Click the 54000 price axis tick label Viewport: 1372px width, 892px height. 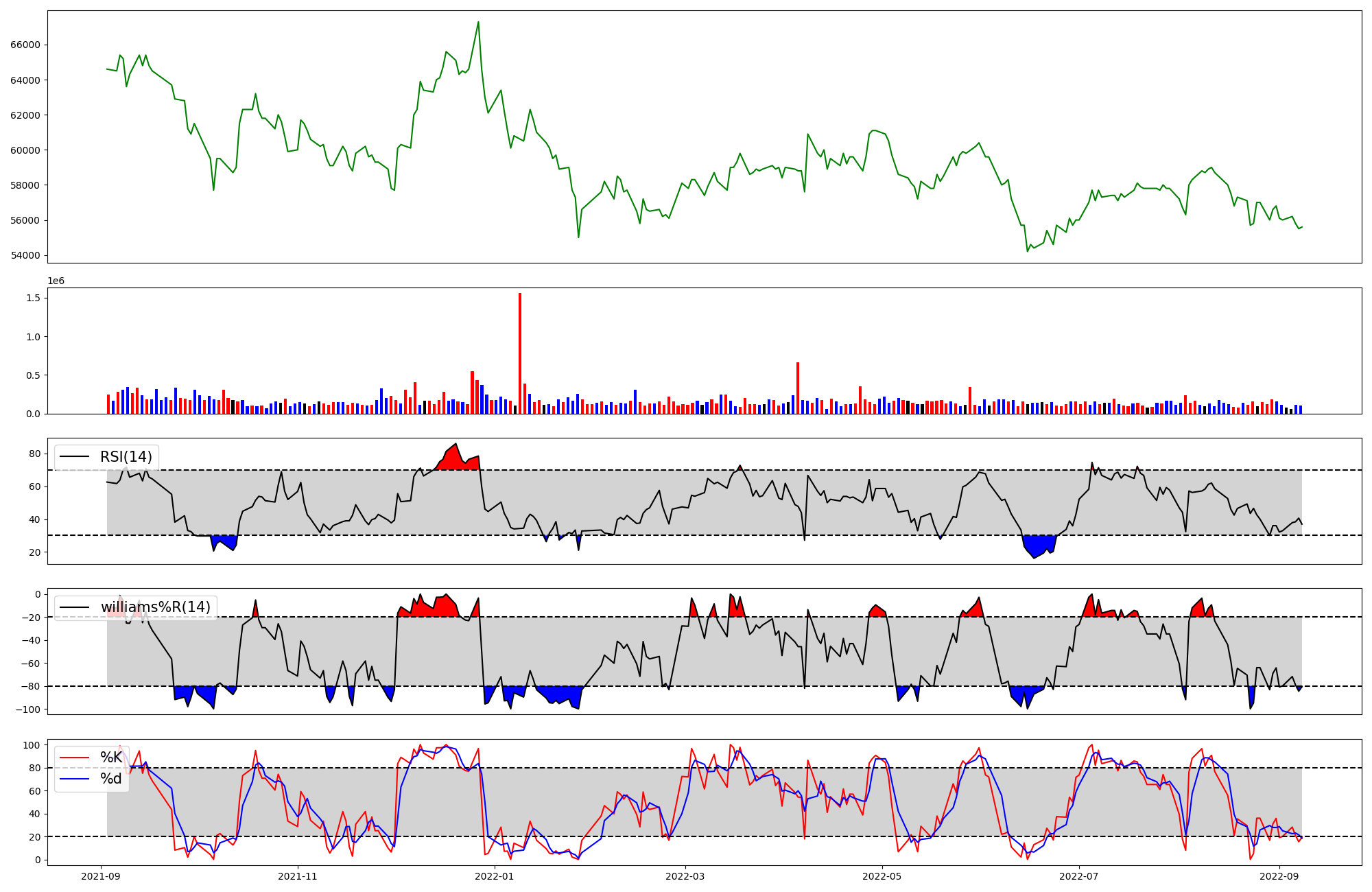point(26,256)
